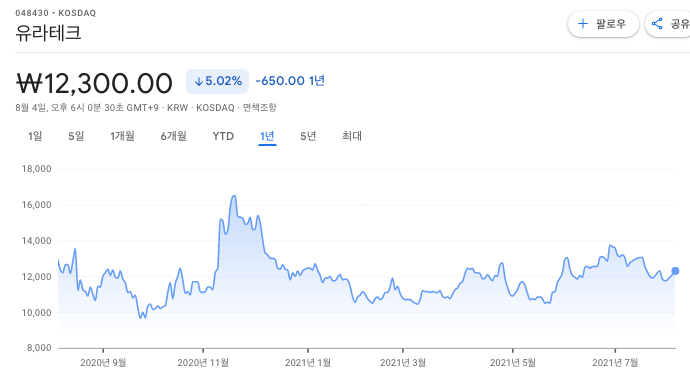Switch to the 1개월 range tab
The image size is (690, 373).
tap(122, 136)
